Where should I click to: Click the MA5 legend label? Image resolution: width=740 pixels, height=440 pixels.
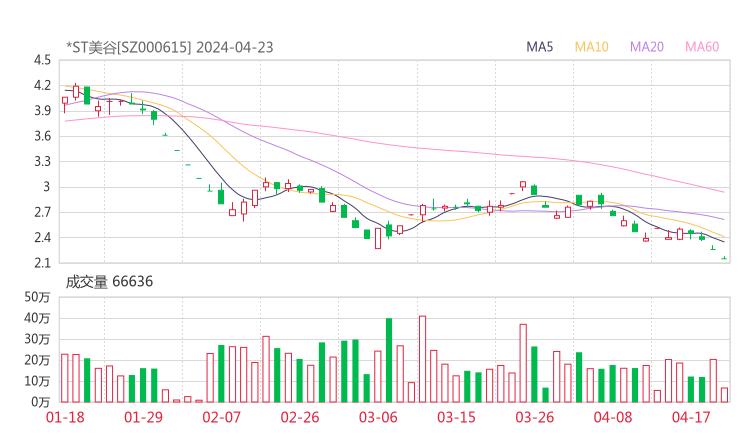539,47
